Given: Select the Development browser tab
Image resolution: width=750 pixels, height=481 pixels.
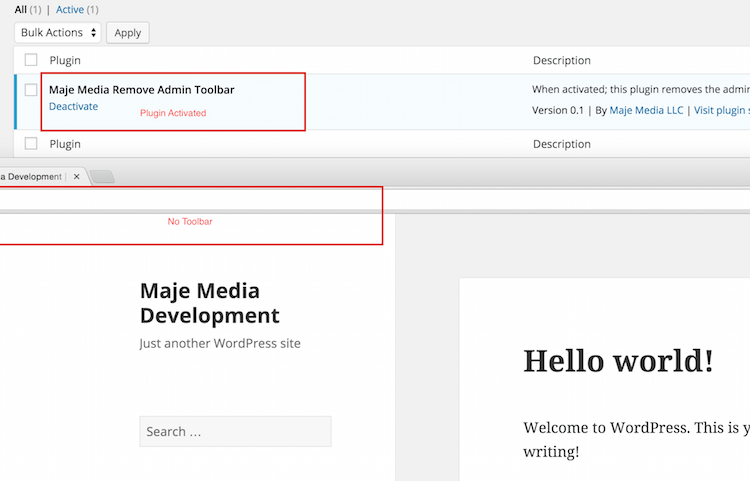Looking at the screenshot, I should pyautogui.click(x=33, y=176).
